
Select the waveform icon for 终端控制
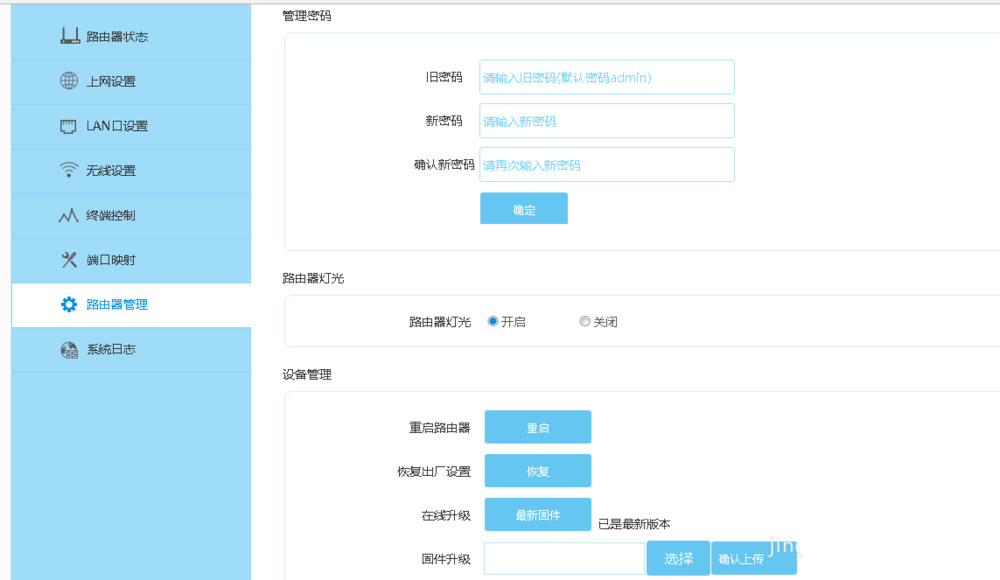67,215
